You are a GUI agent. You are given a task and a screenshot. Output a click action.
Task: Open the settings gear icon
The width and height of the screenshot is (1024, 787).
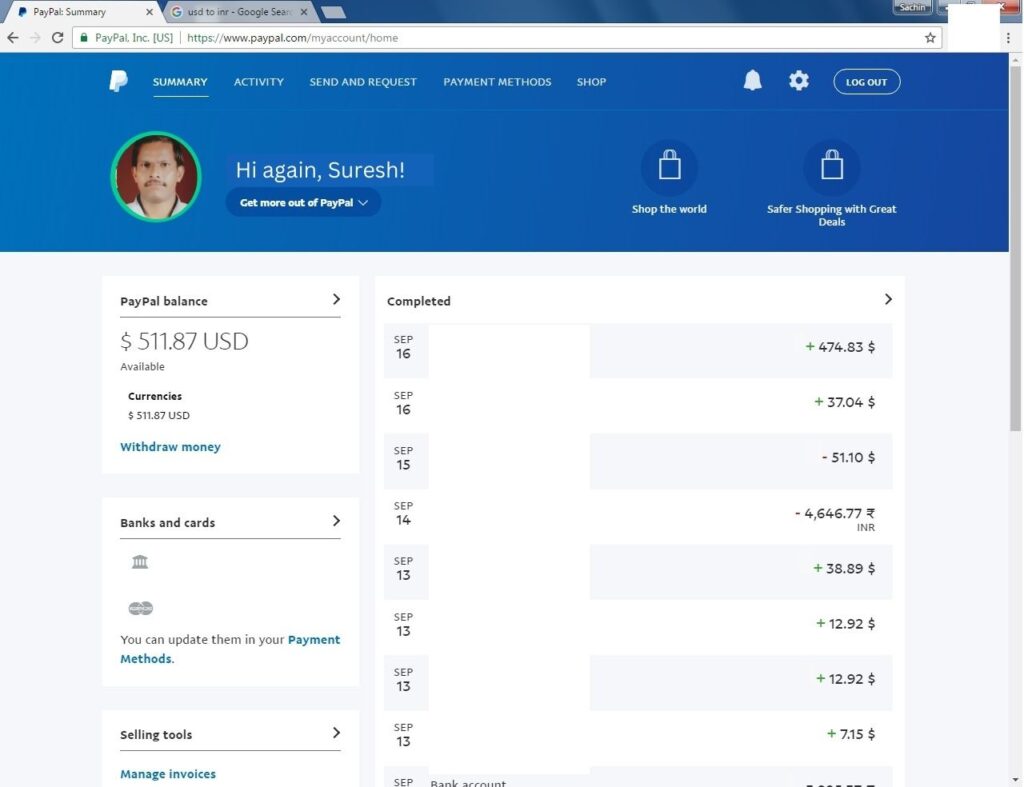click(x=799, y=81)
